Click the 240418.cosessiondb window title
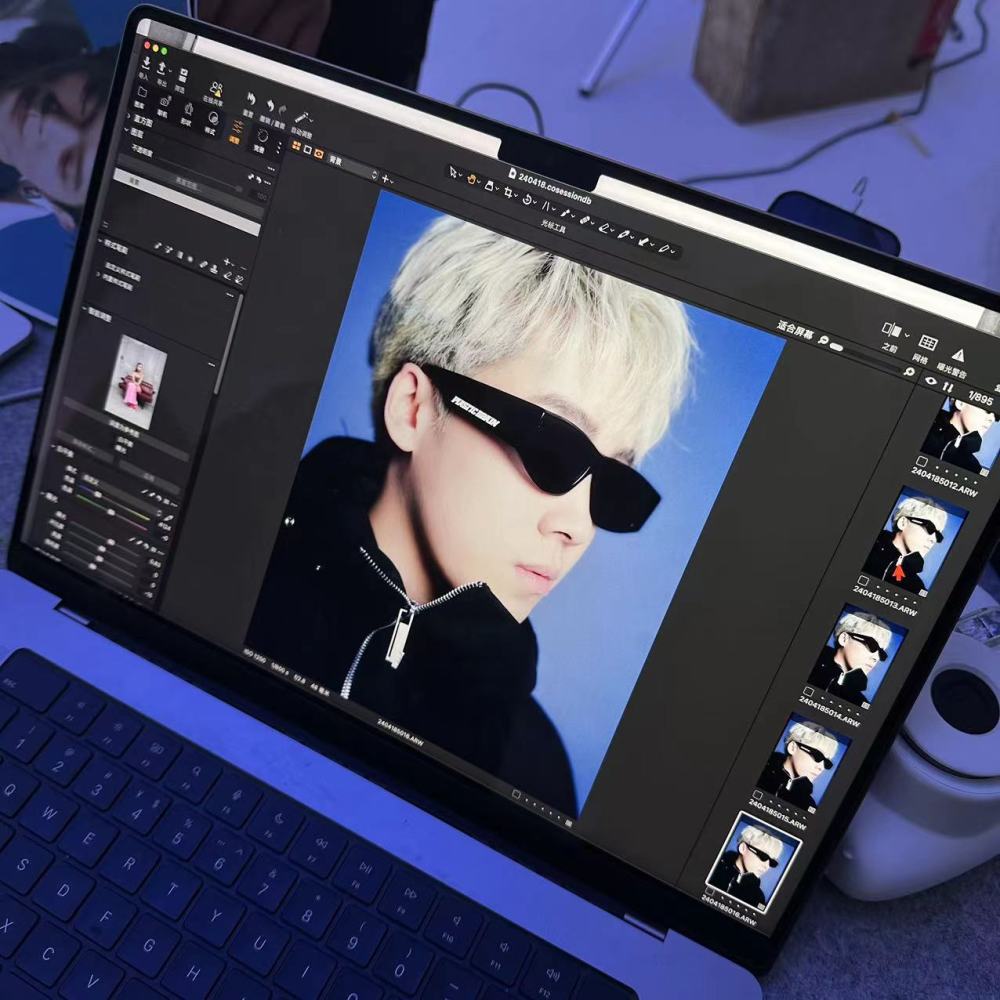Image resolution: width=1000 pixels, height=1000 pixels. click(550, 188)
